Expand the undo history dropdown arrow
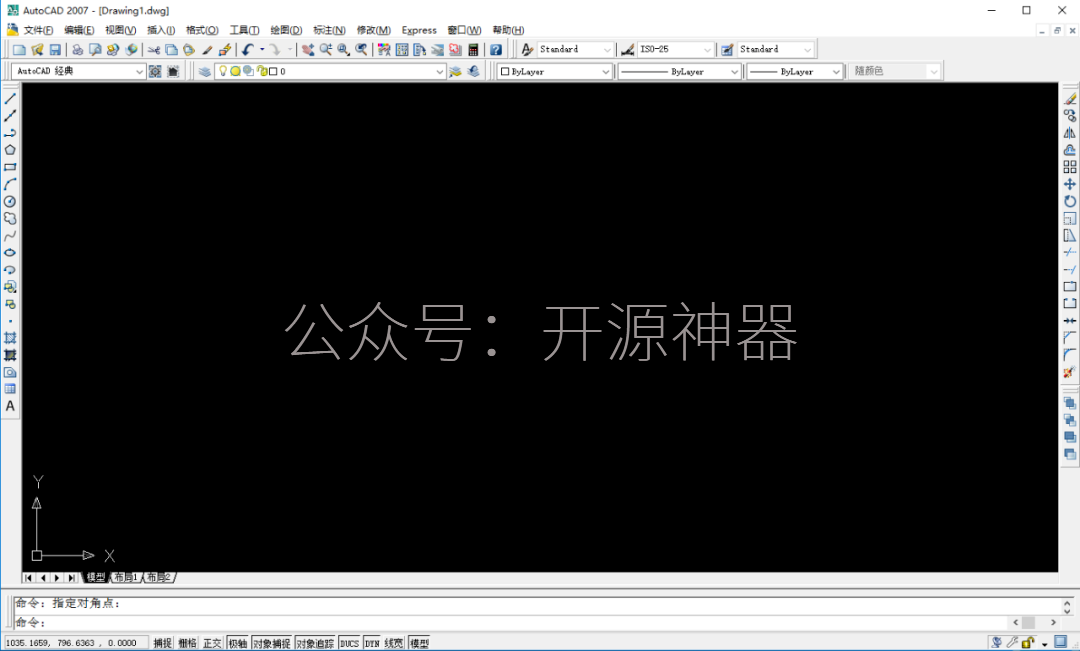The image size is (1080, 651). click(262, 50)
